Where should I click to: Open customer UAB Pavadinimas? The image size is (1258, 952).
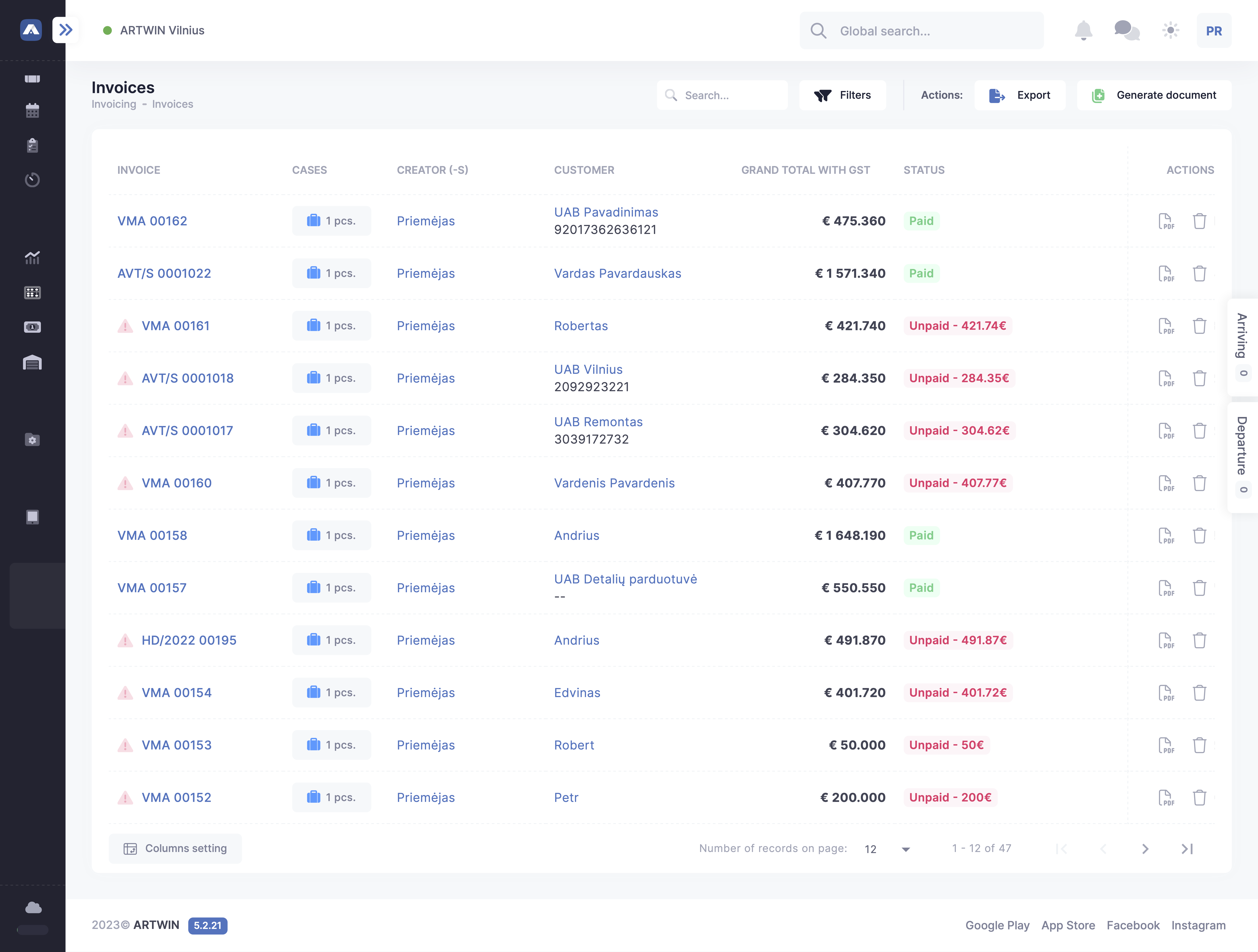point(606,212)
